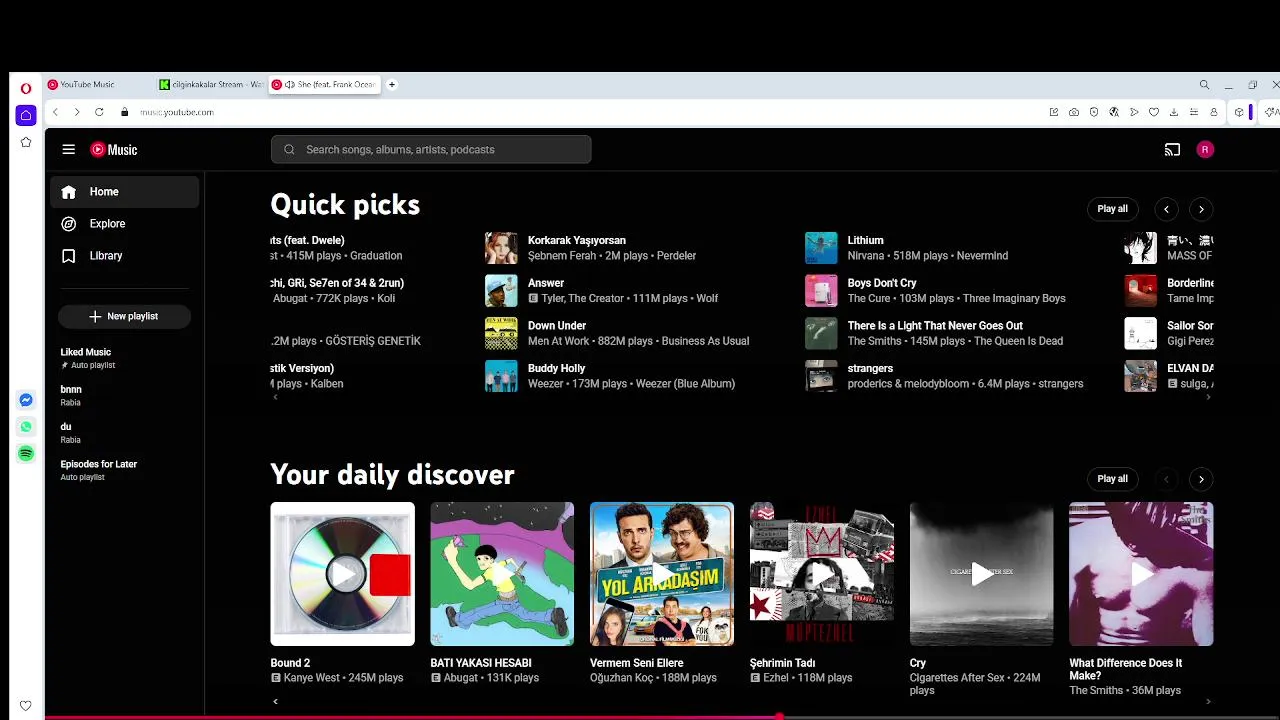
Task: Open the downloads icon in toolbar
Action: coord(1174,112)
